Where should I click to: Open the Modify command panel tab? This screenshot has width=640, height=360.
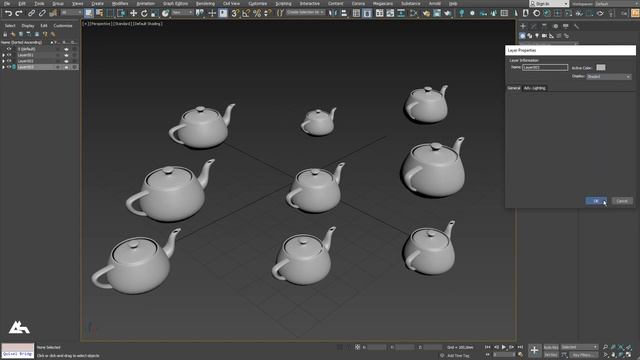(x=533, y=26)
